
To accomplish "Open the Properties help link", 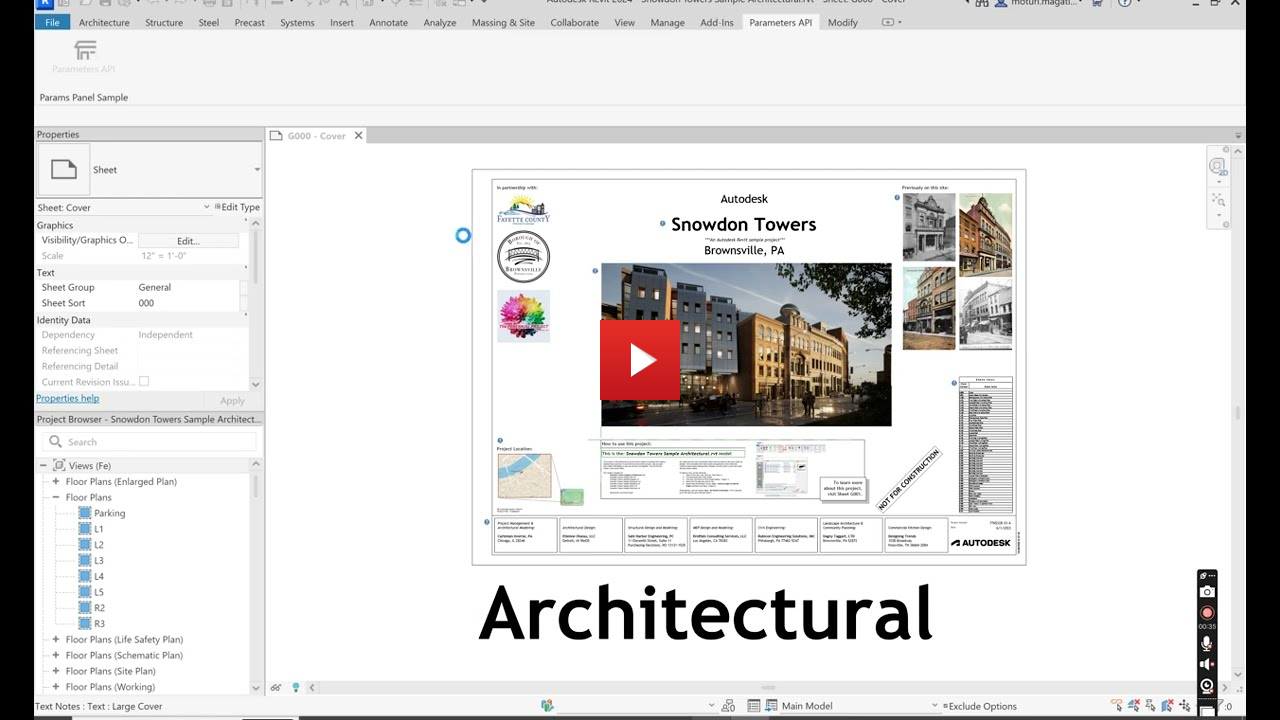I will pyautogui.click(x=67, y=398).
